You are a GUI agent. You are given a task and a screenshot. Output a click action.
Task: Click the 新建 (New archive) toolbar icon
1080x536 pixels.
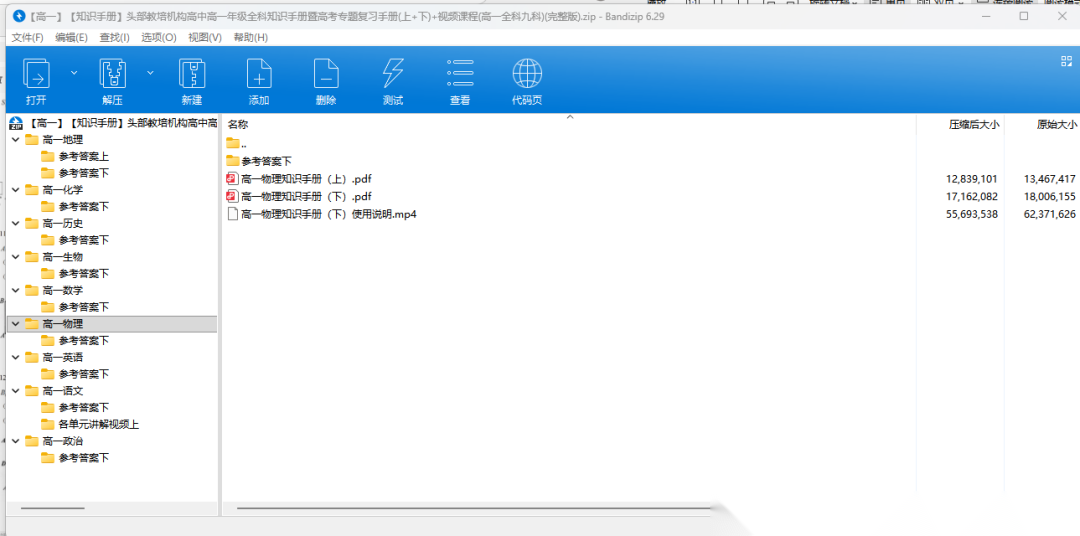pos(192,75)
